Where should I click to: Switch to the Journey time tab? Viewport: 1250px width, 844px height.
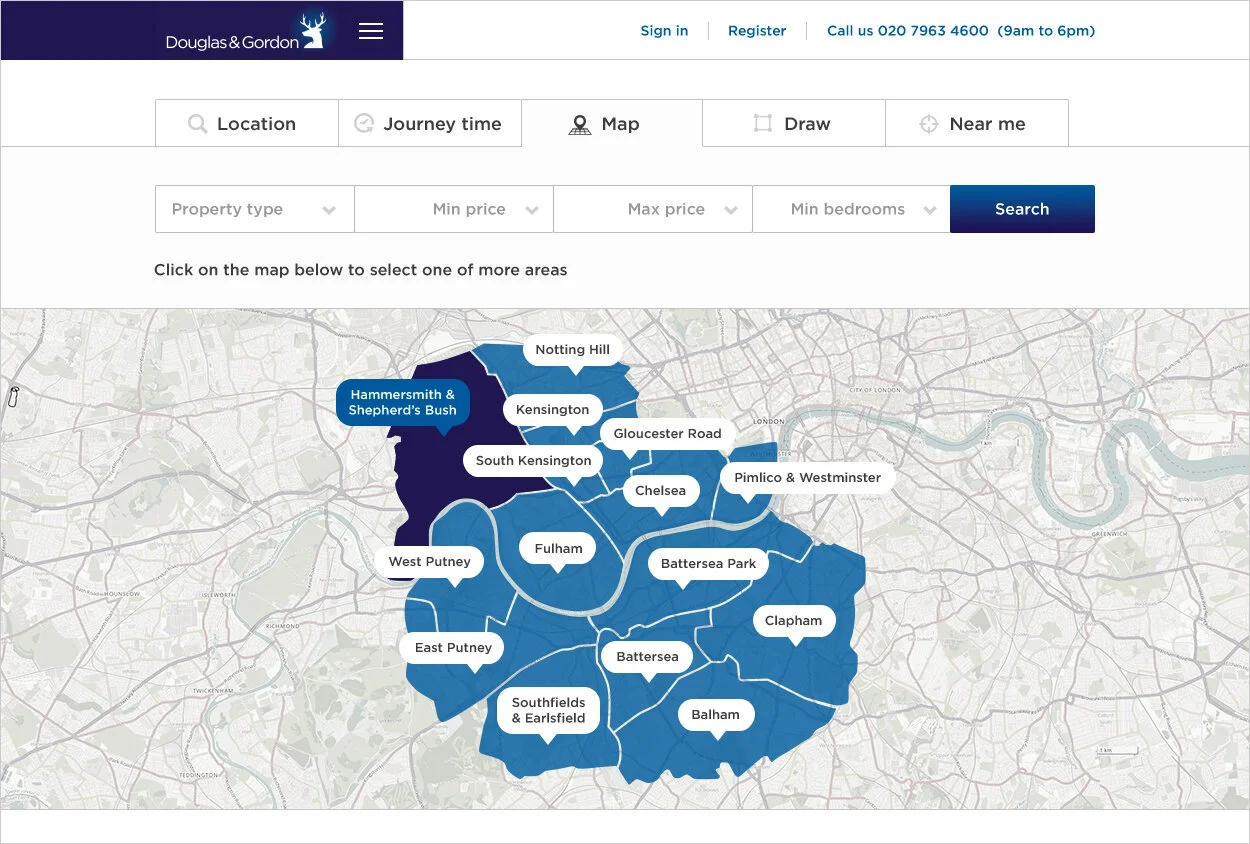click(430, 123)
